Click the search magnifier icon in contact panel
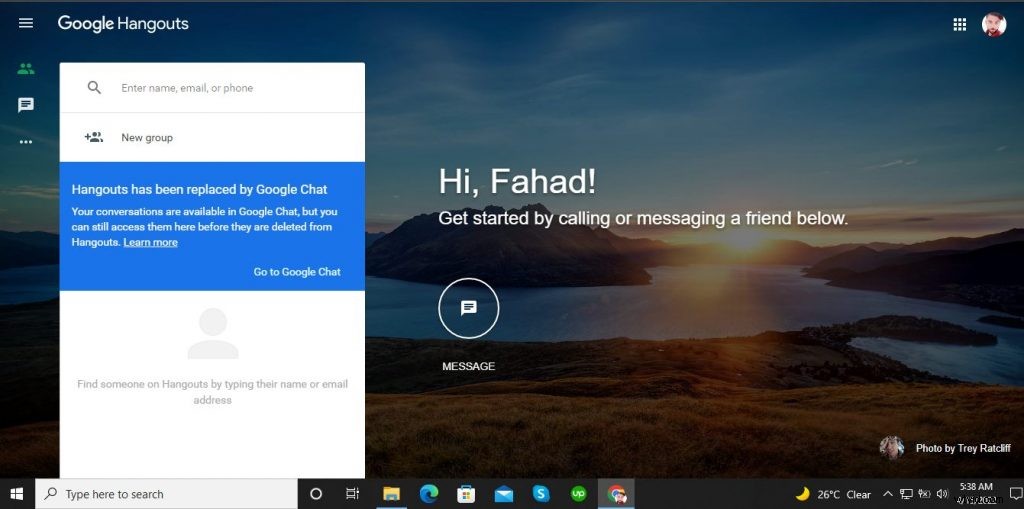 click(94, 88)
